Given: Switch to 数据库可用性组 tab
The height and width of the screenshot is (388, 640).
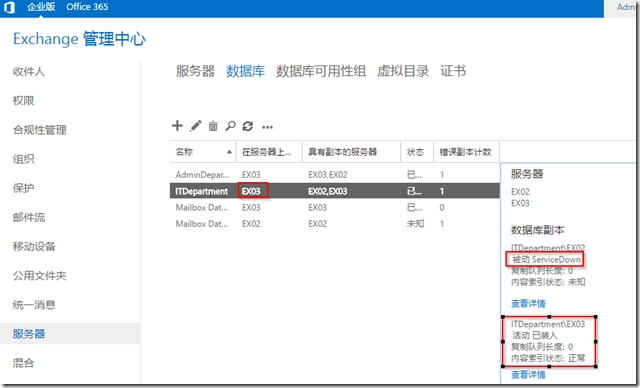Looking at the screenshot, I should [321, 71].
